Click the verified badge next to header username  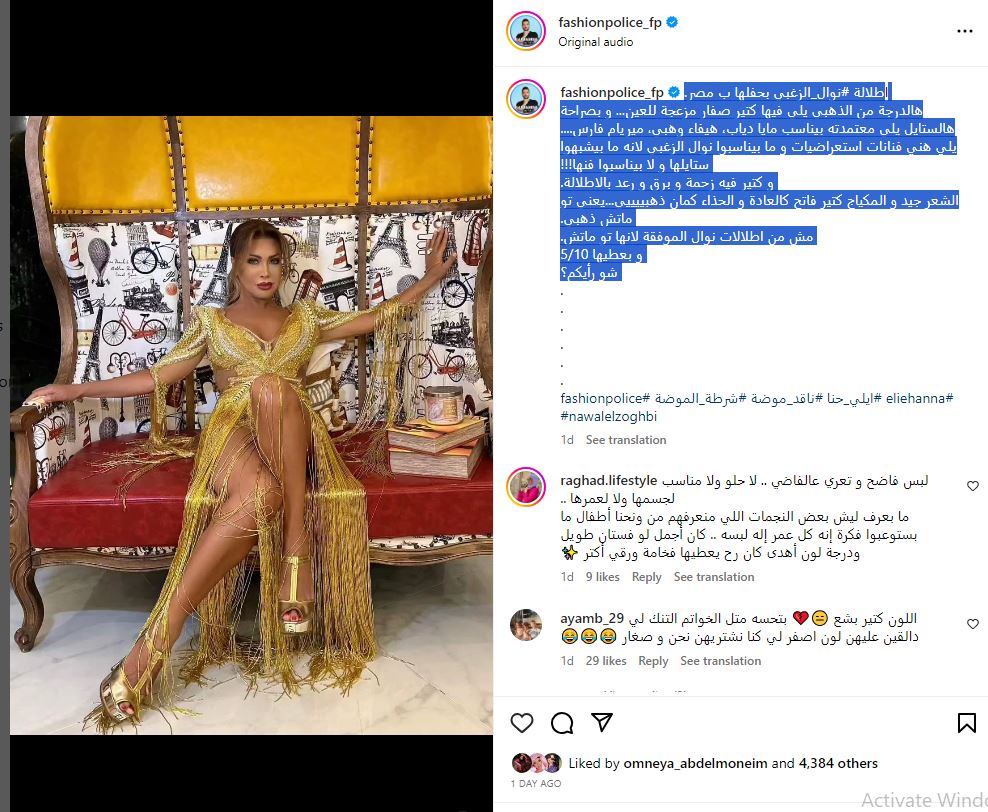[x=672, y=22]
